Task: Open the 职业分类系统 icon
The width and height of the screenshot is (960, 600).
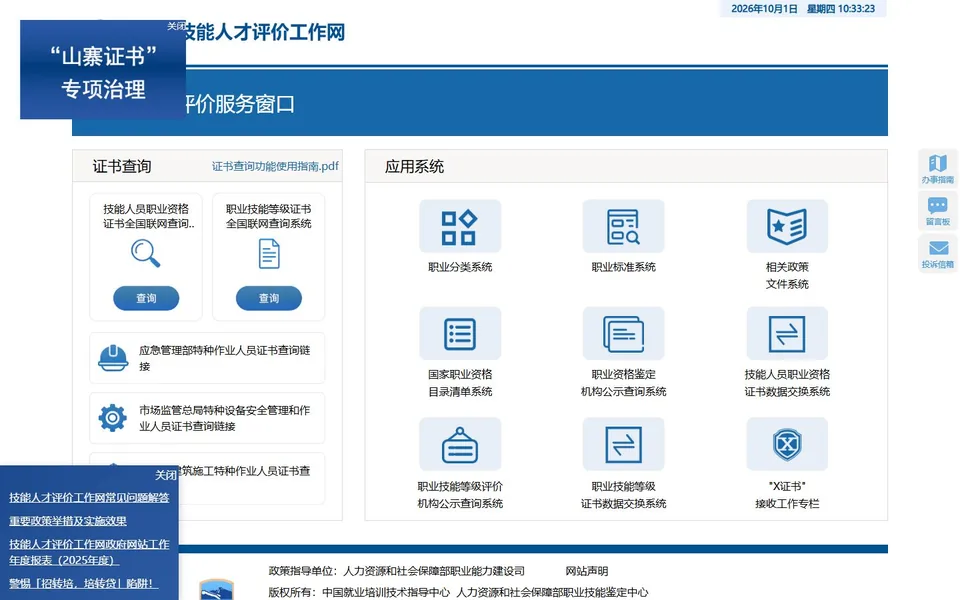Action: pos(460,226)
